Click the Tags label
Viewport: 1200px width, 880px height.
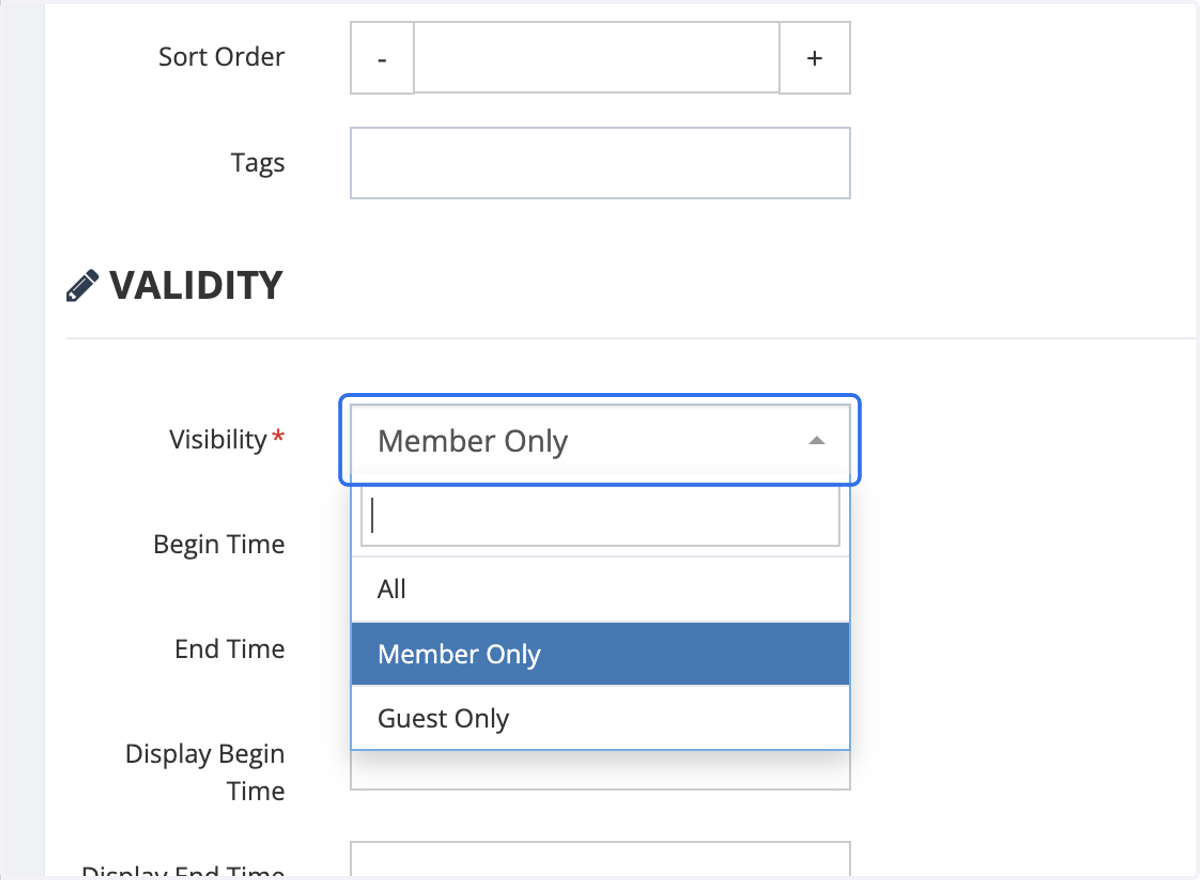point(258,163)
